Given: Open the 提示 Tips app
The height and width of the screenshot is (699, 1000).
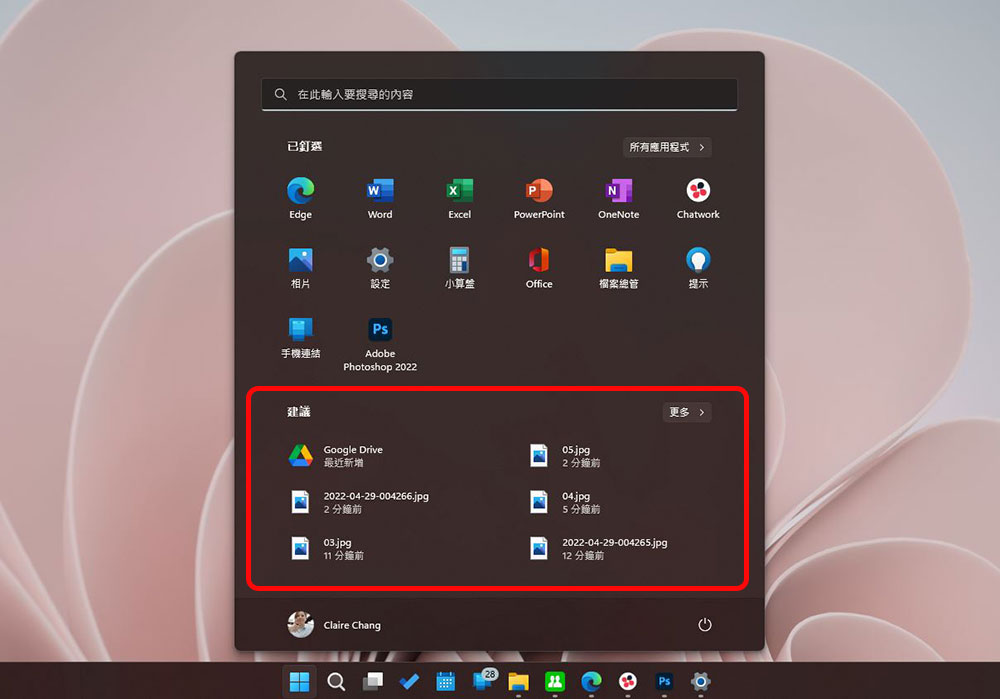Looking at the screenshot, I should [698, 268].
